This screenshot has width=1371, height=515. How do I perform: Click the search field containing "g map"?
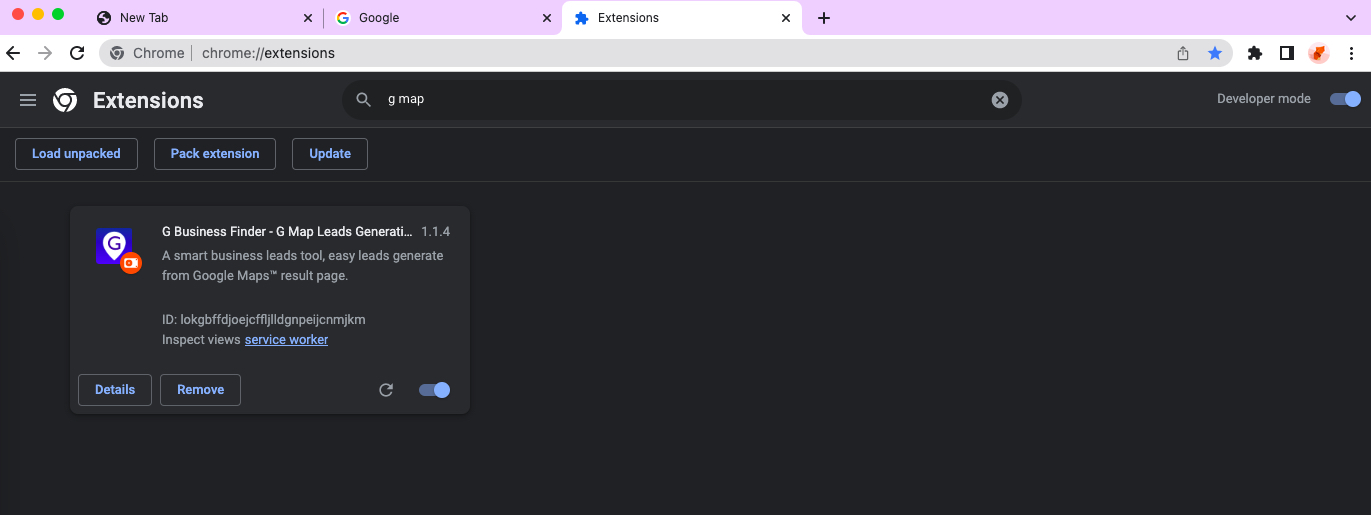[x=682, y=100]
